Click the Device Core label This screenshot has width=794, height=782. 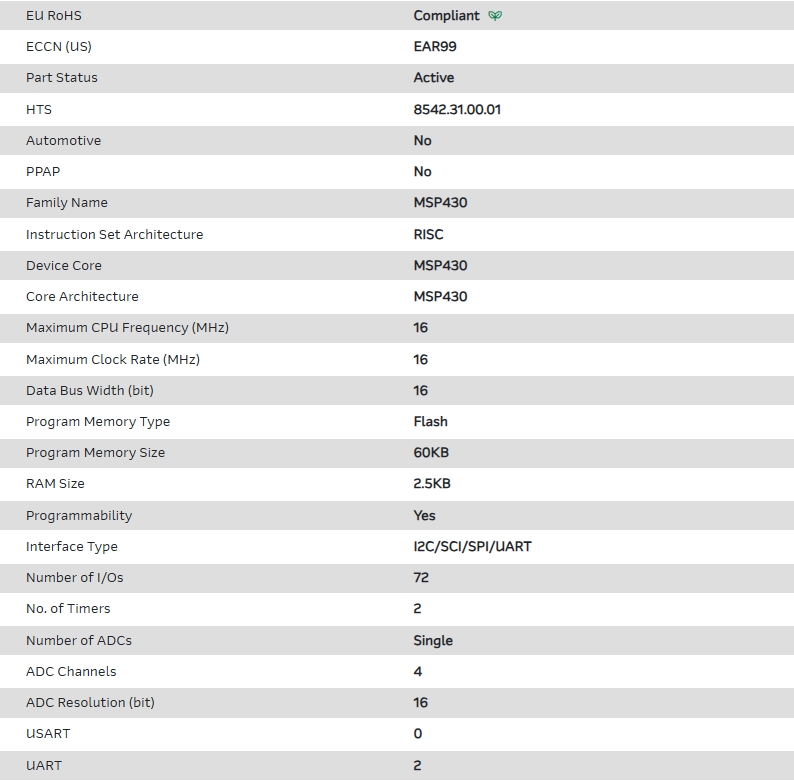click(64, 266)
